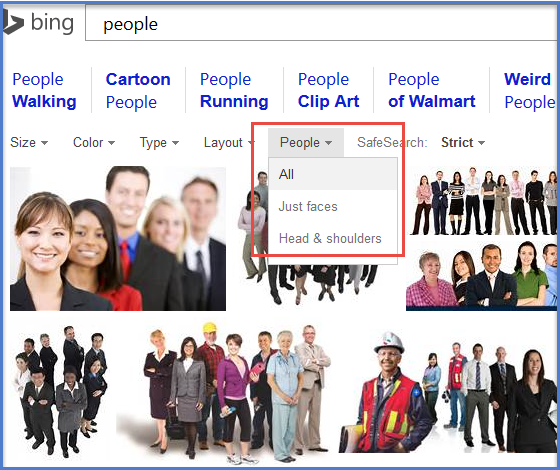Click the search box containing "people"

(x=321, y=24)
